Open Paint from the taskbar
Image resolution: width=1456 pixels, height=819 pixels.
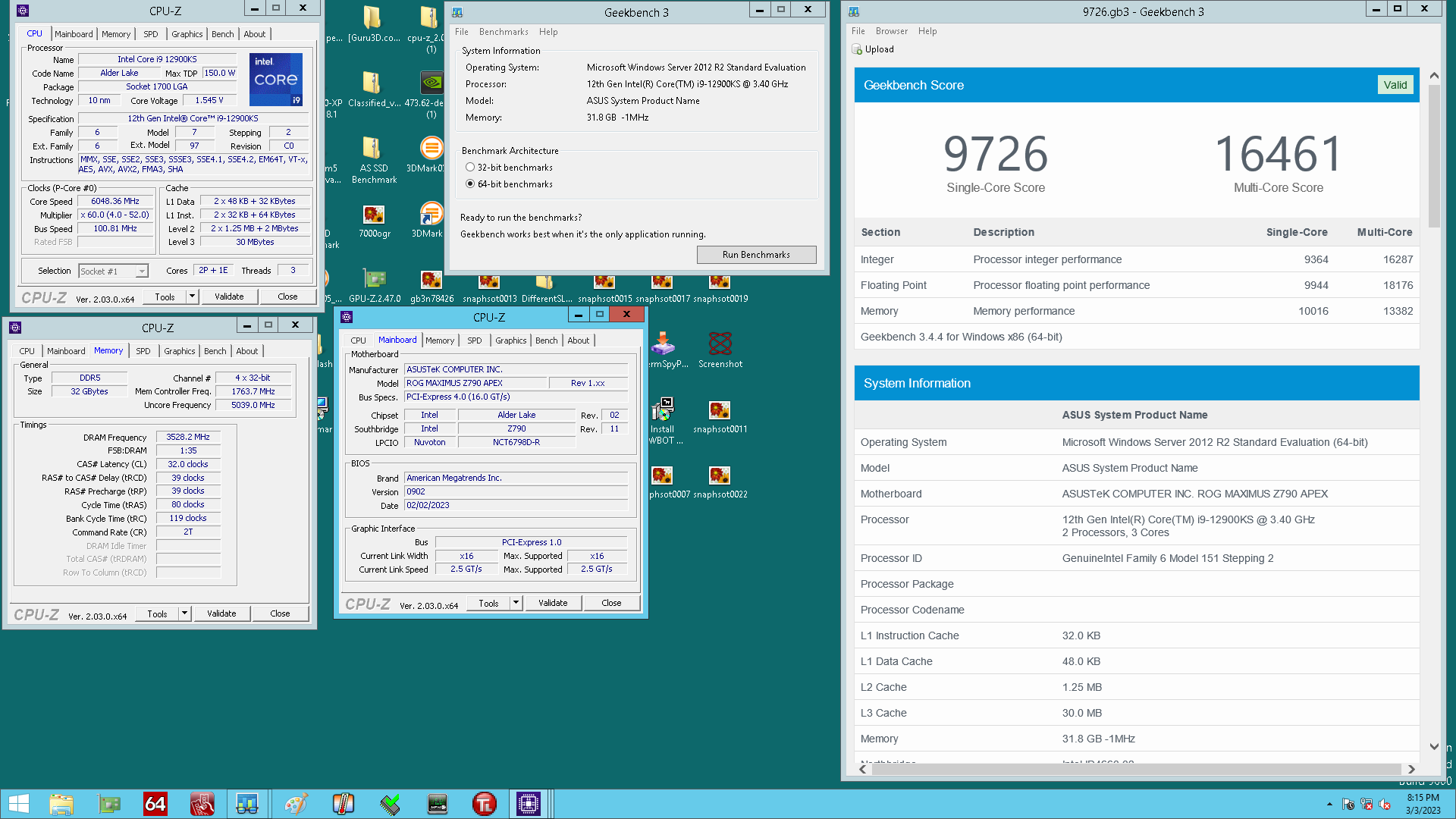[296, 804]
